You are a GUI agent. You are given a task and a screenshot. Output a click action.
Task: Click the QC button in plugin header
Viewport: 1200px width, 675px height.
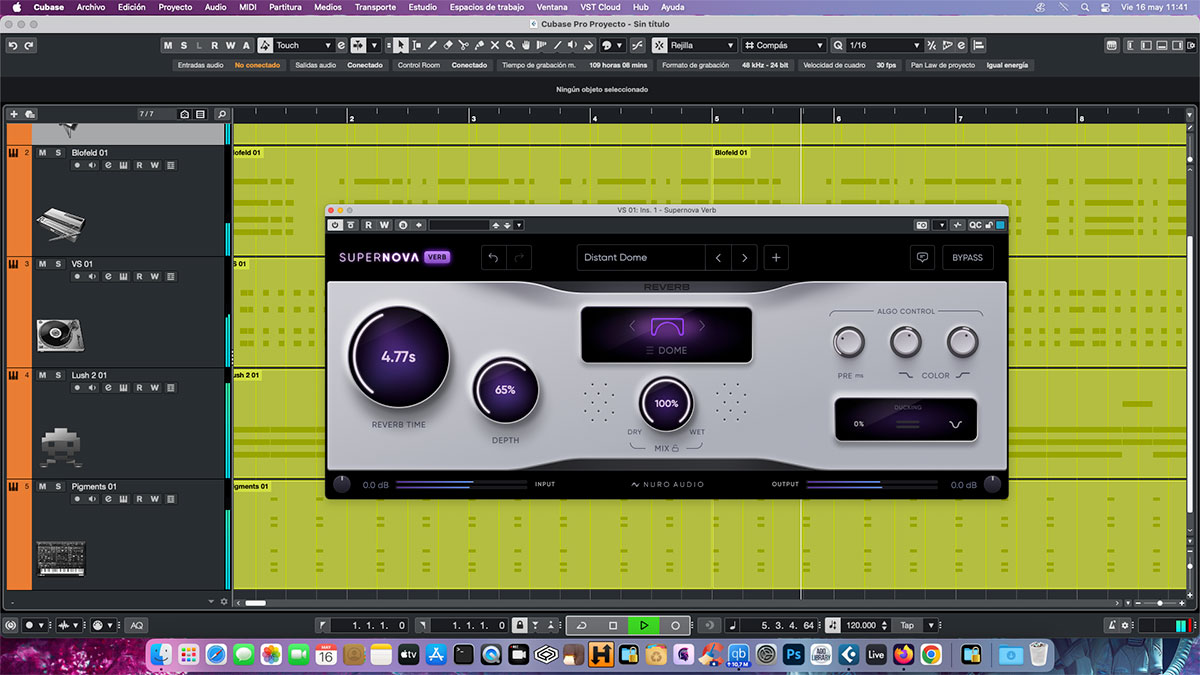coord(974,225)
